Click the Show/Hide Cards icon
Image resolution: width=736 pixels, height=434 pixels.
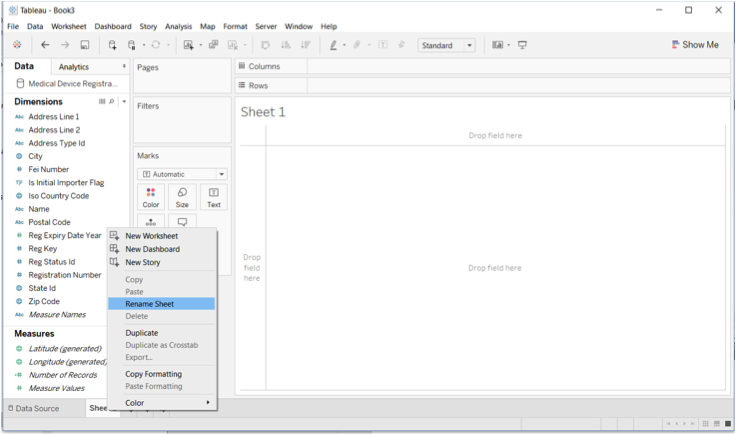pos(498,45)
